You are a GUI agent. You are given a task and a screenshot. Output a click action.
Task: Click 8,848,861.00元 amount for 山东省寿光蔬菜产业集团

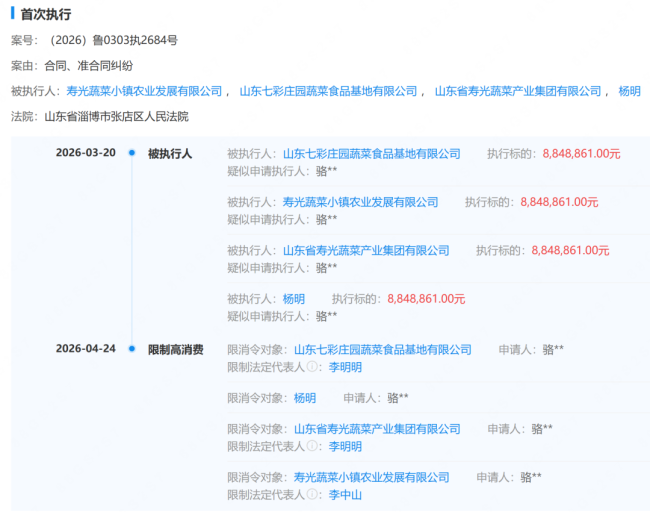click(570, 251)
